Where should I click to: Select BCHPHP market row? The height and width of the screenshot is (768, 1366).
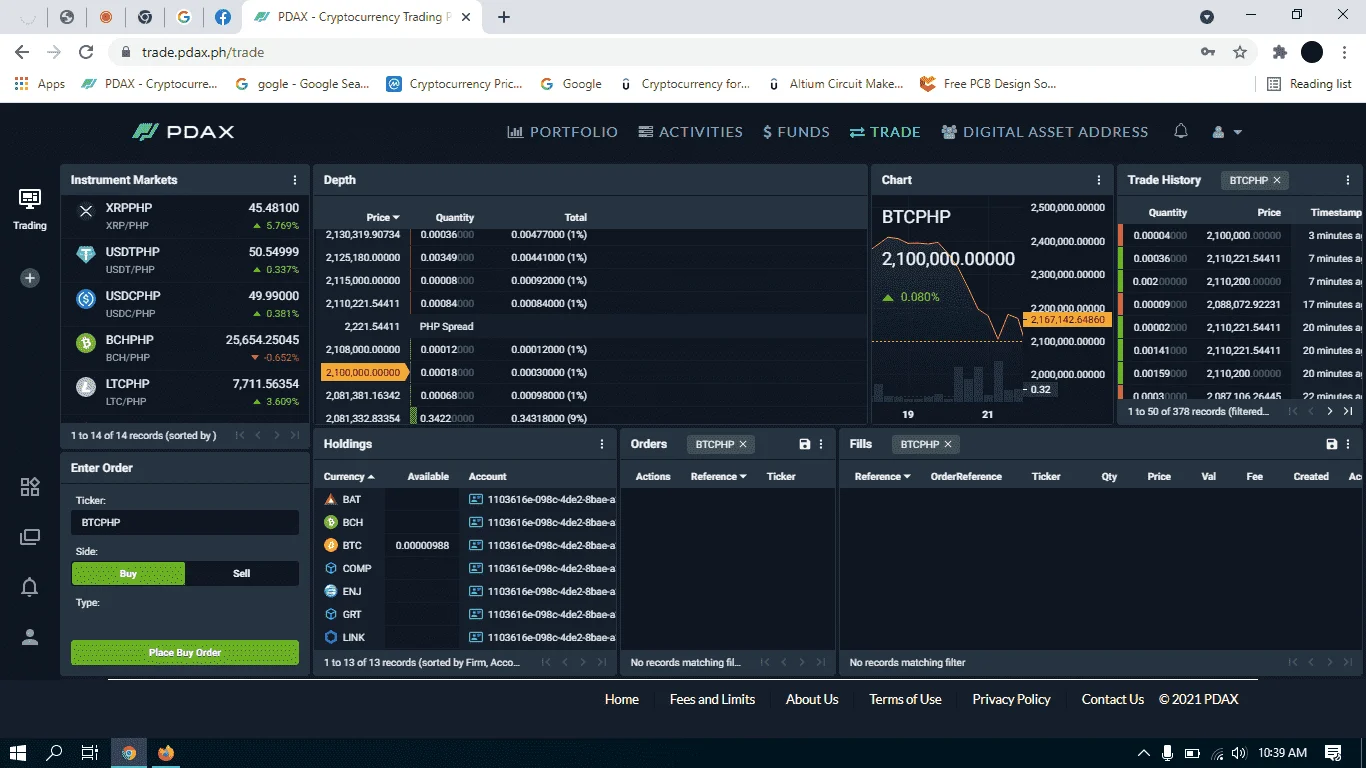pos(185,348)
